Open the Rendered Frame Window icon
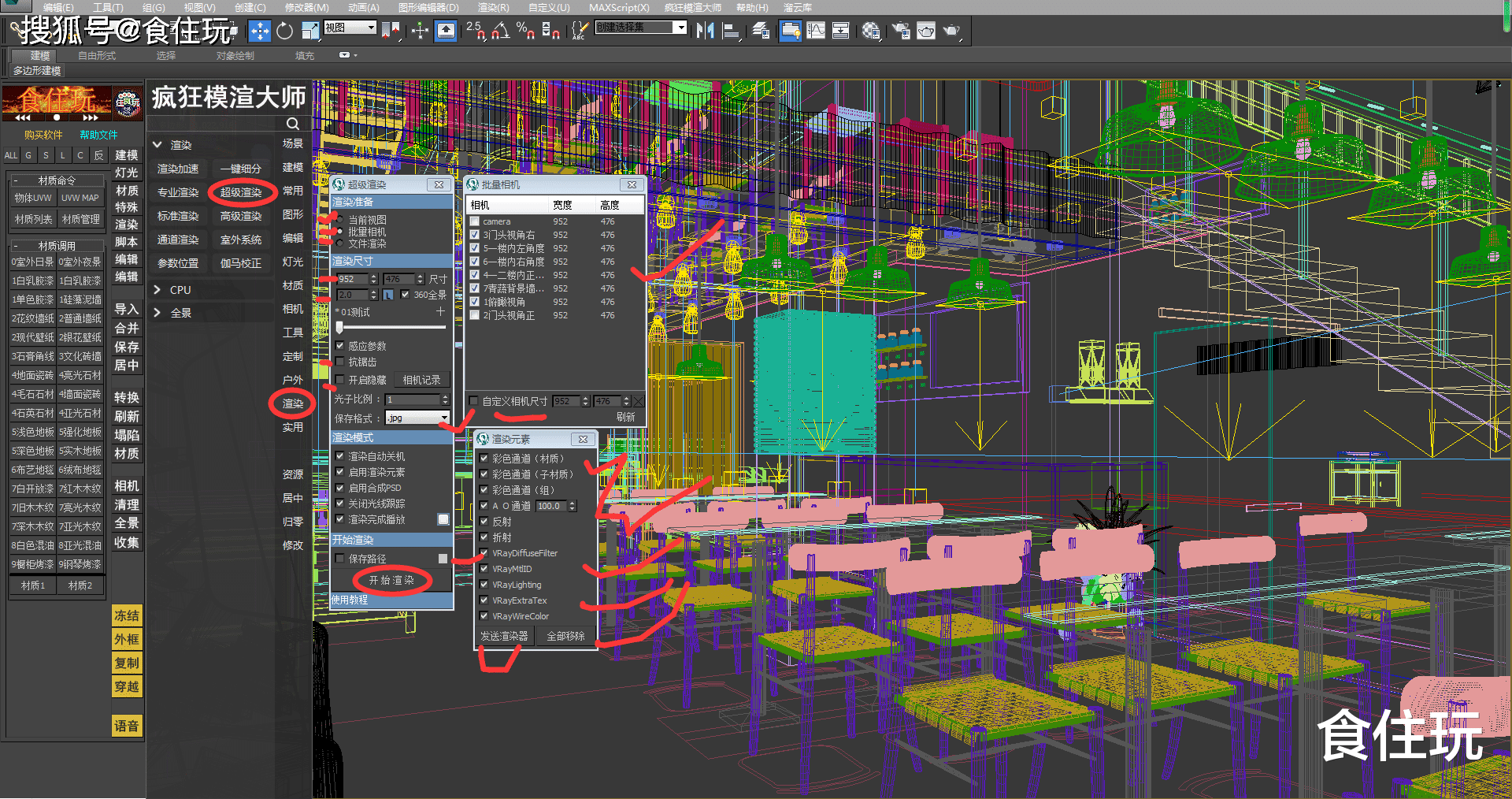 point(926,31)
